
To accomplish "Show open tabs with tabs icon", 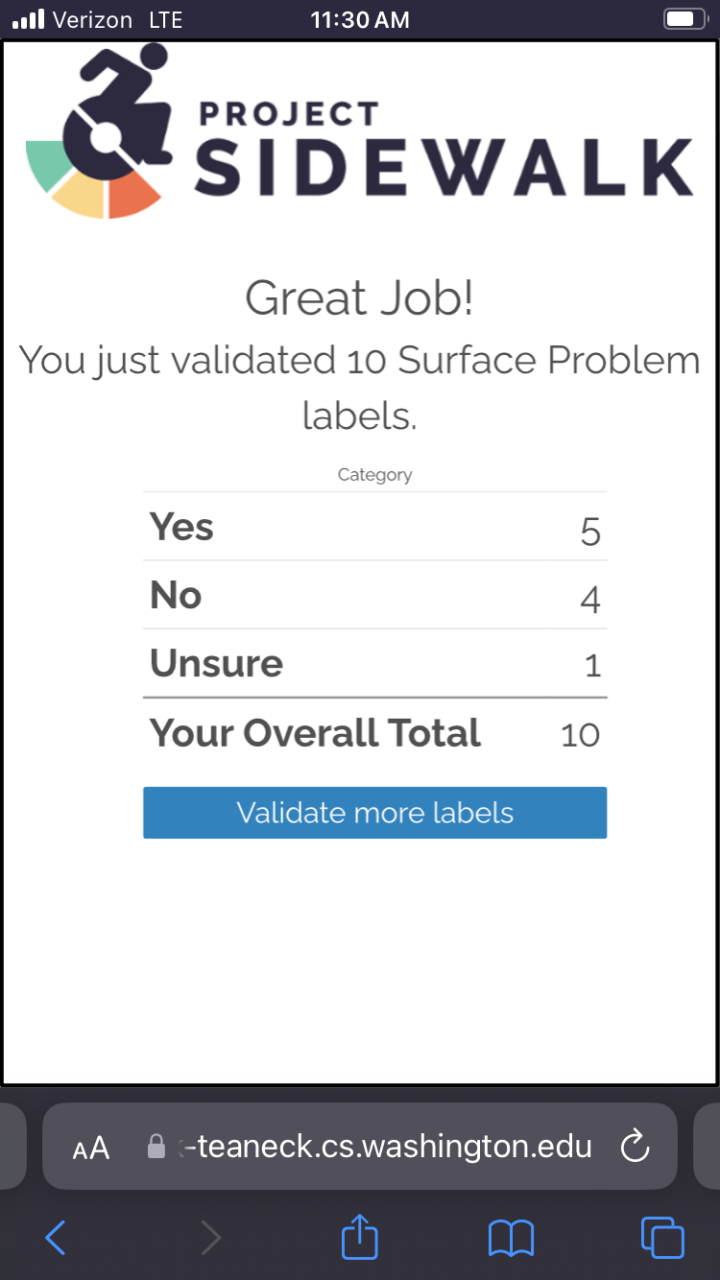I will pyautogui.click(x=662, y=1238).
